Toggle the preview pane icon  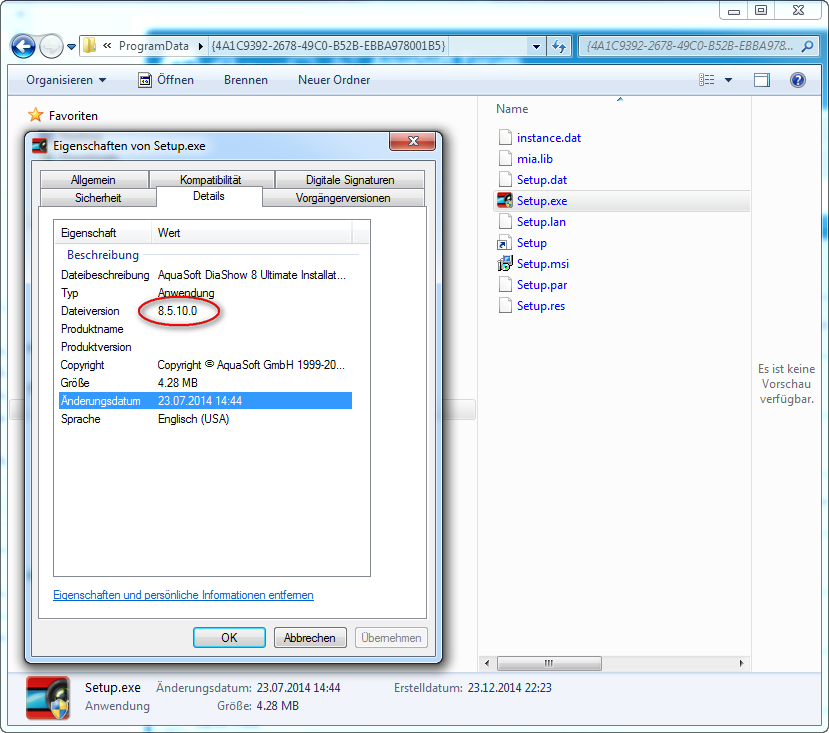point(762,80)
